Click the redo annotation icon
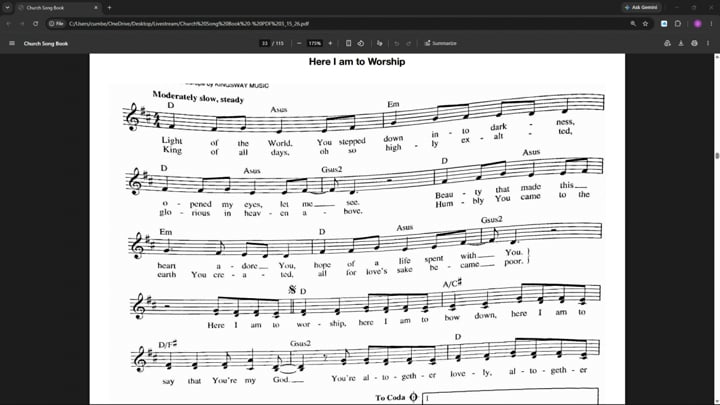Image resolution: width=720 pixels, height=405 pixels. click(x=409, y=43)
